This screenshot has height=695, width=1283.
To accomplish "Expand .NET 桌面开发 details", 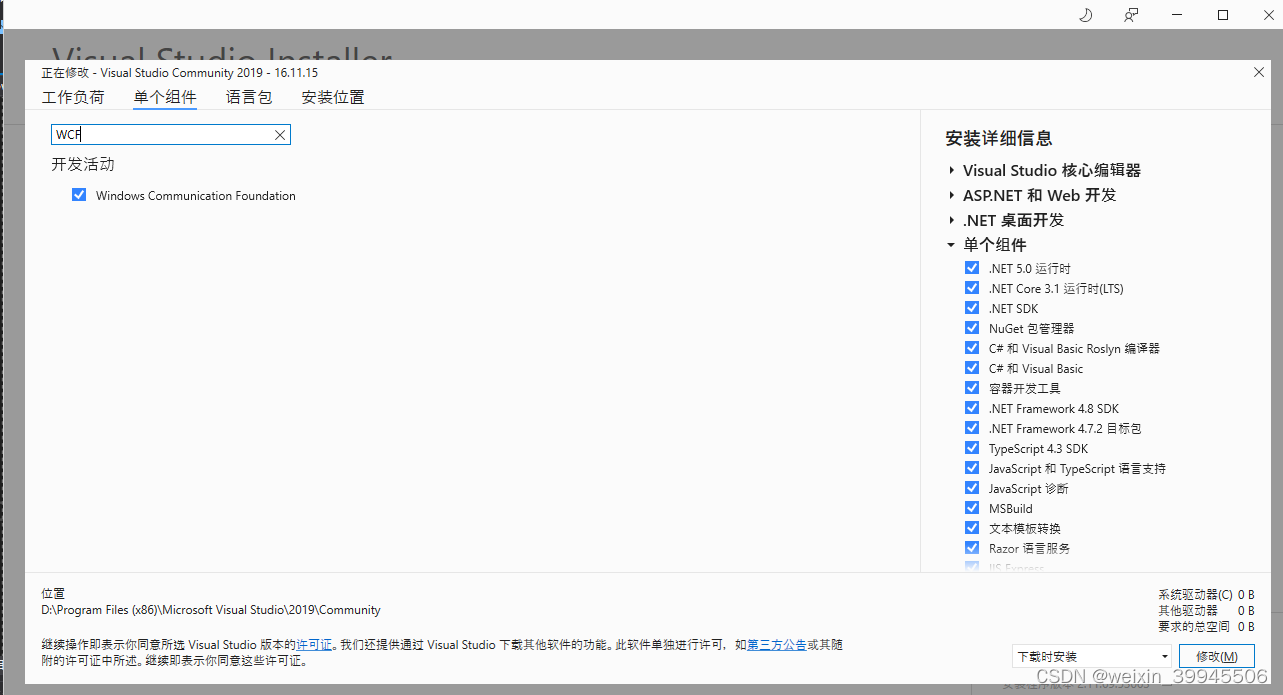I will pyautogui.click(x=952, y=220).
